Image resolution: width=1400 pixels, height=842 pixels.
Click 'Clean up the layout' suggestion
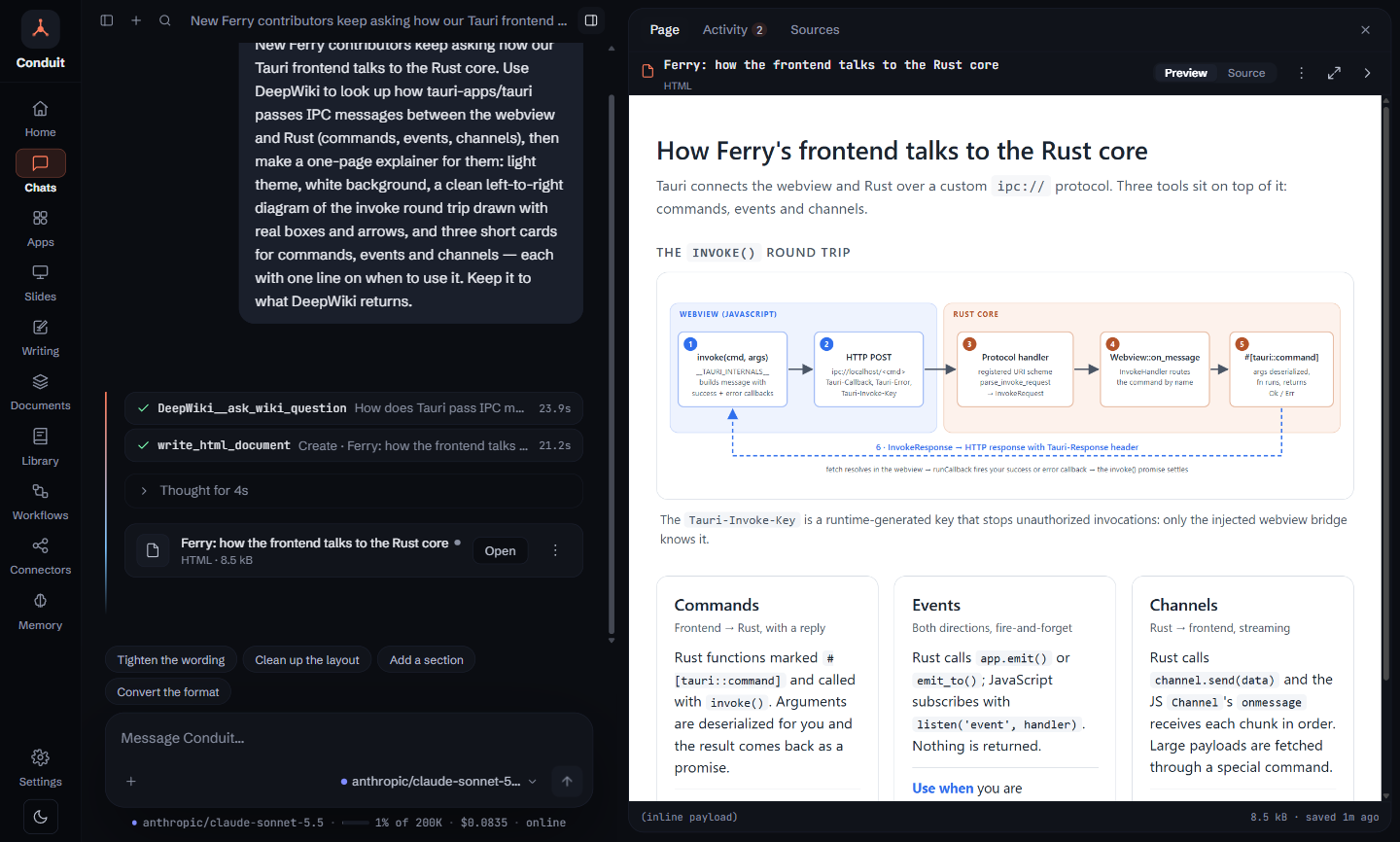coord(307,660)
